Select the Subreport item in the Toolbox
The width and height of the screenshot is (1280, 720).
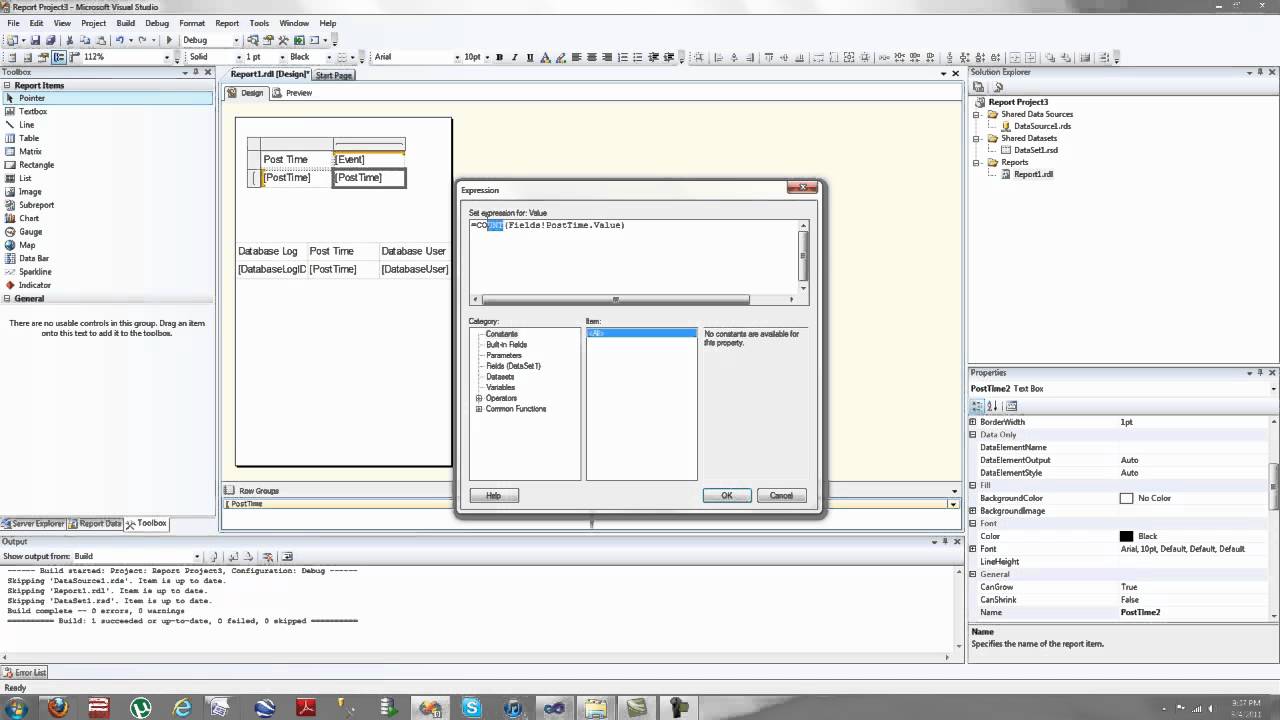36,205
